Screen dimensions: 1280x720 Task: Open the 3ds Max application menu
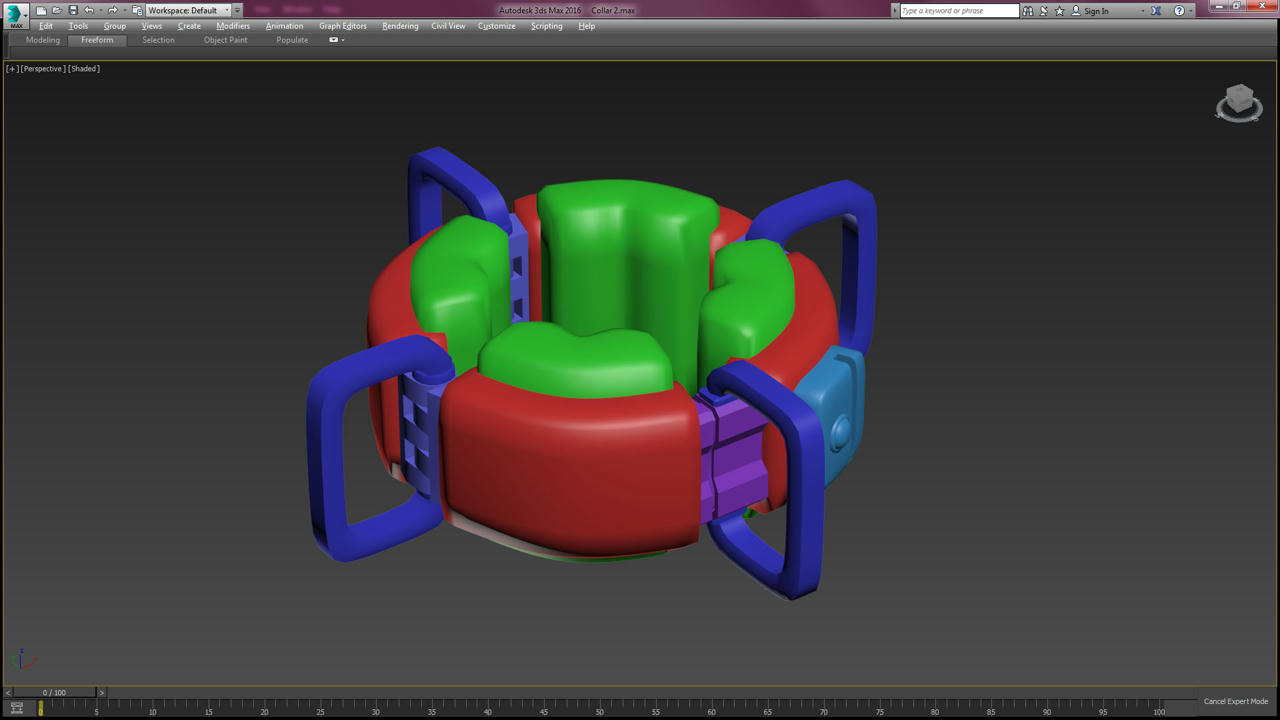coord(16,15)
